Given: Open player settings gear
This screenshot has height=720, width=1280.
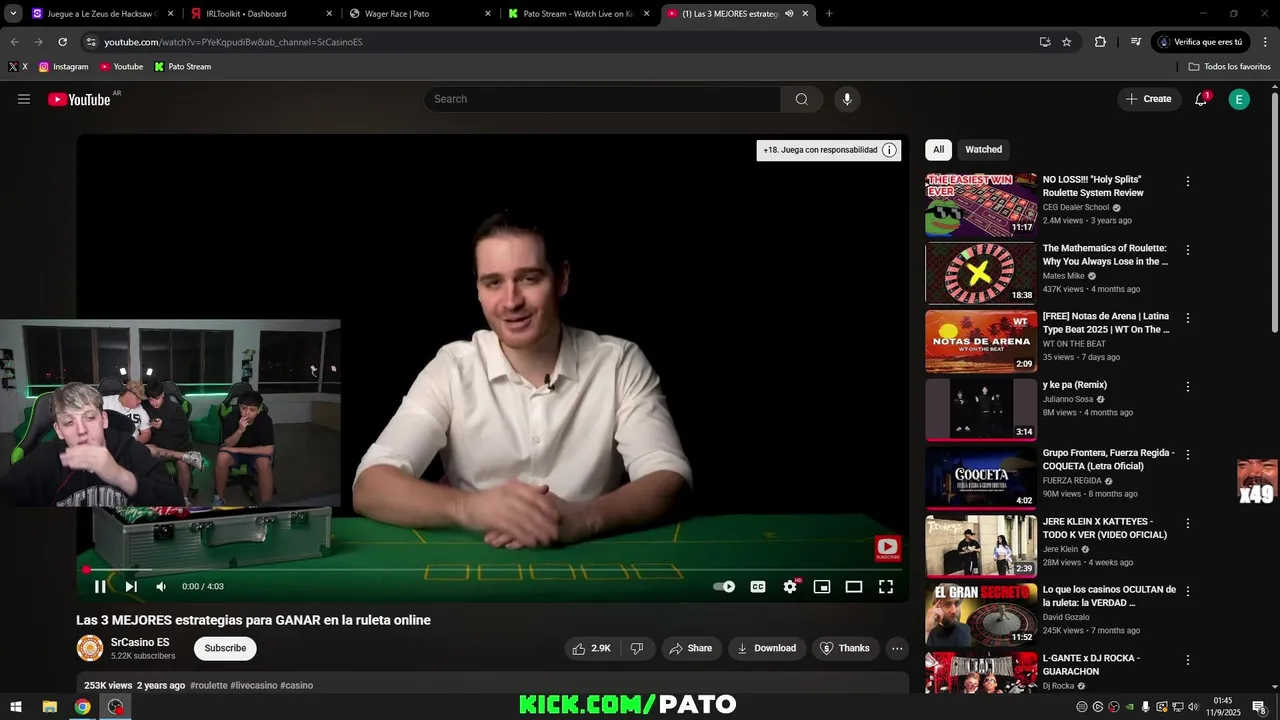Looking at the screenshot, I should (790, 587).
